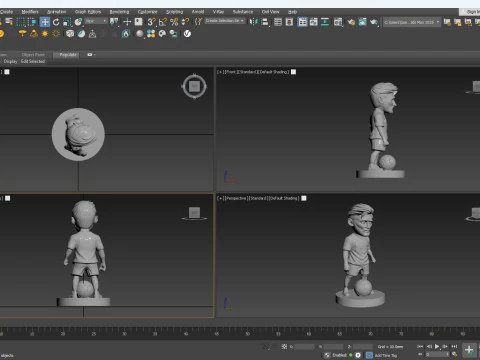
Task: Open the Modifiers menu
Action: pos(30,12)
